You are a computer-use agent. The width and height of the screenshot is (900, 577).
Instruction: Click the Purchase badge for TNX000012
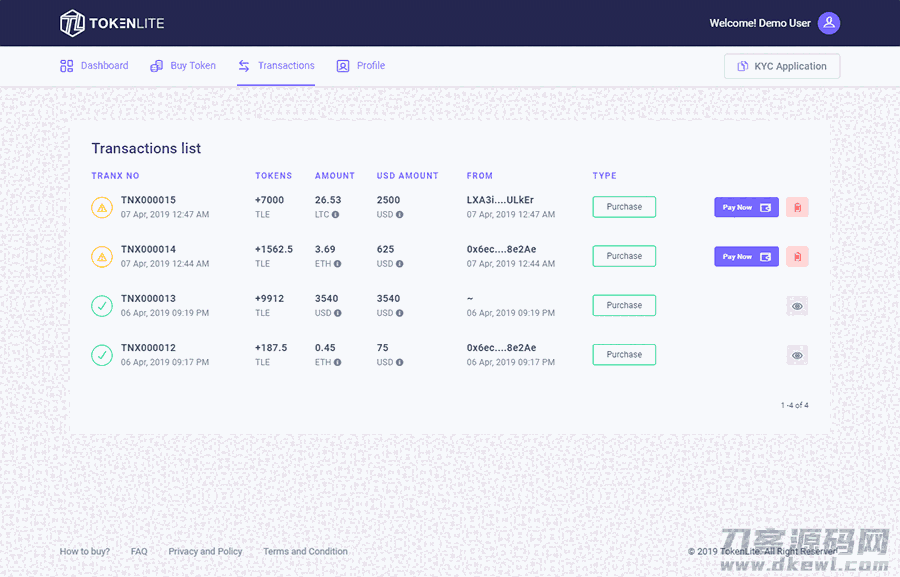pos(624,355)
